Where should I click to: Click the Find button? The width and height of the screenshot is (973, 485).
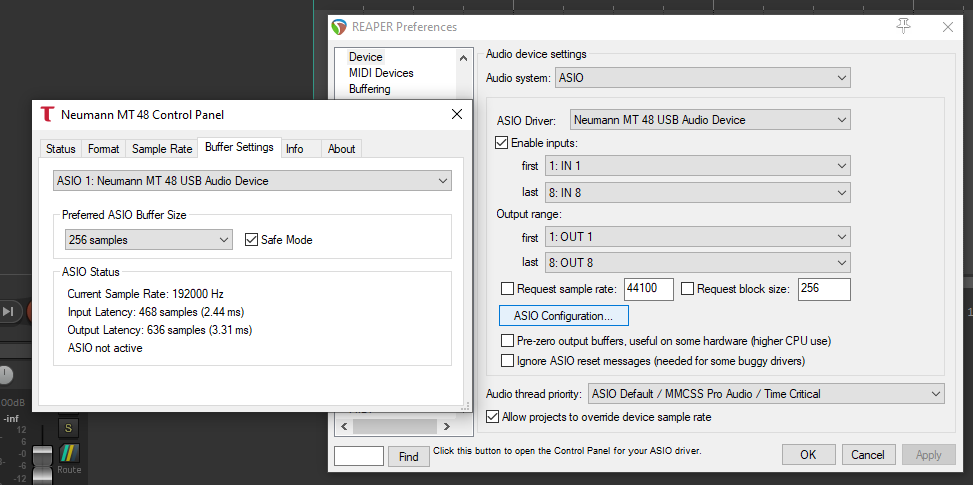pos(408,456)
